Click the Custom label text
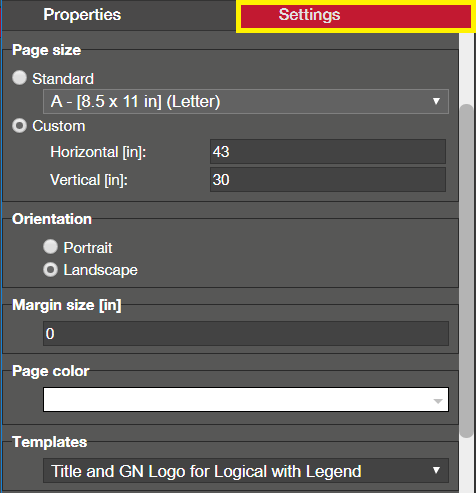This screenshot has width=476, height=493. pos(59,126)
